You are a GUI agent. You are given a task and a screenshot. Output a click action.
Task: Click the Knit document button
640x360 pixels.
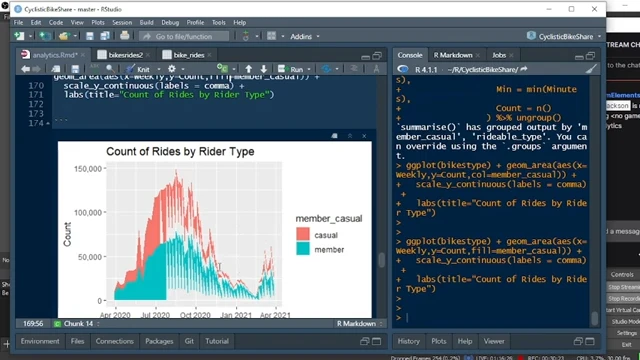point(138,69)
